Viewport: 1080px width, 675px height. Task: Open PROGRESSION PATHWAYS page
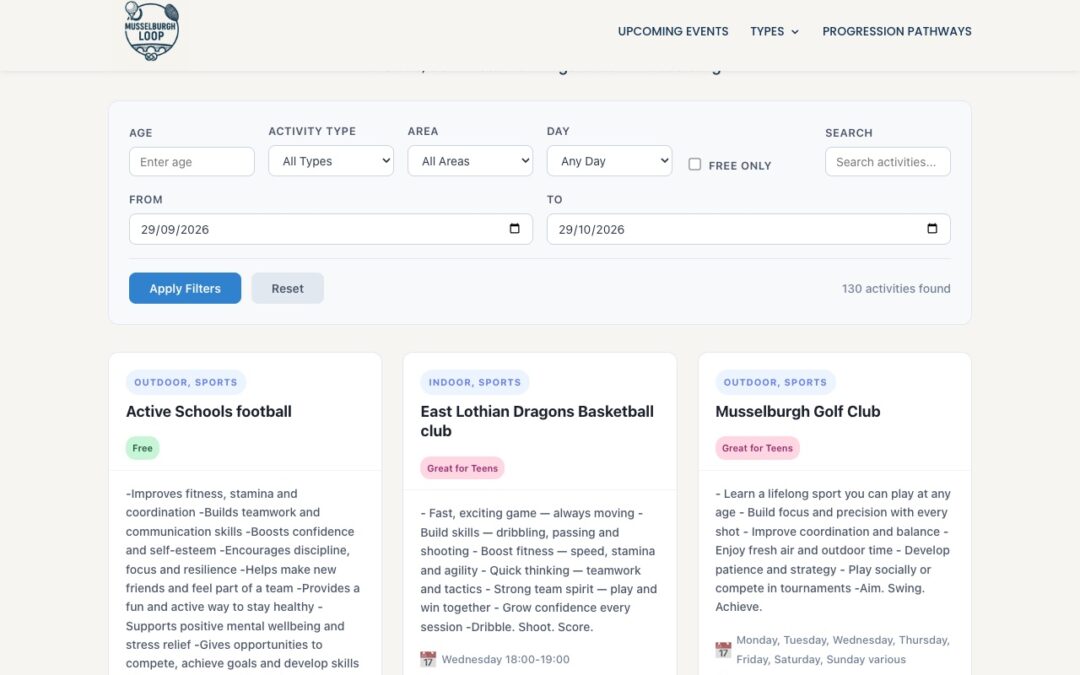[x=897, y=32]
